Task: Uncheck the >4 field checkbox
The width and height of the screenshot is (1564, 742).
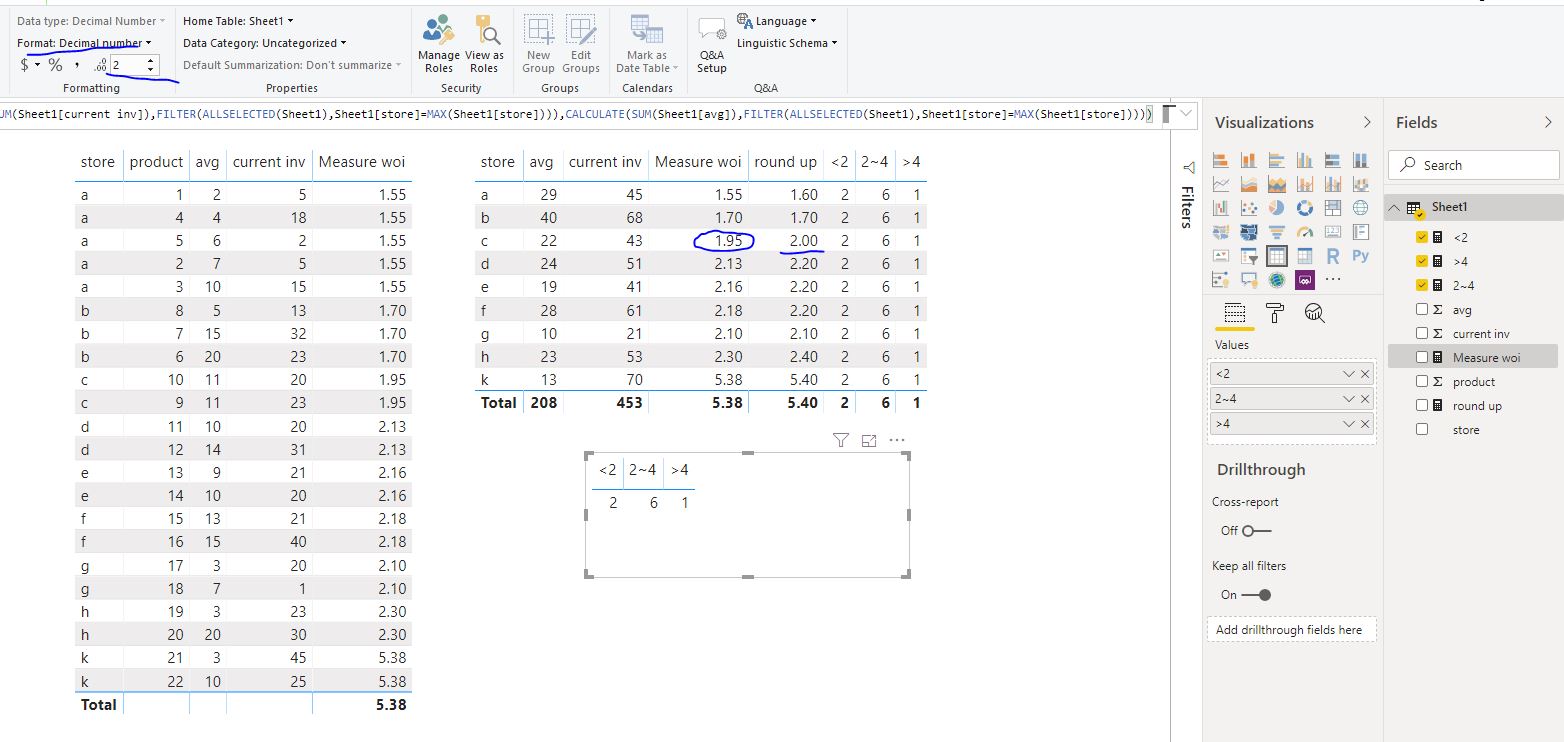Action: 1422,261
